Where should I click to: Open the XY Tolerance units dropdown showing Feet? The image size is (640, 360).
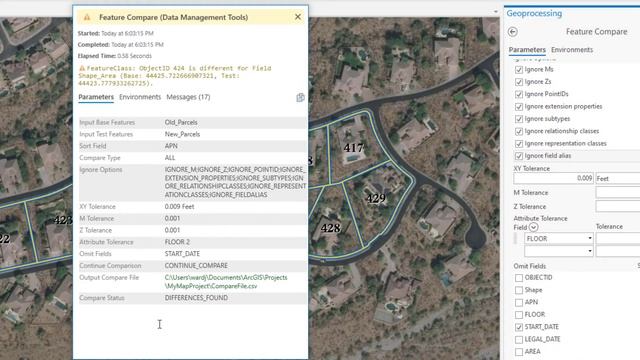(618, 178)
